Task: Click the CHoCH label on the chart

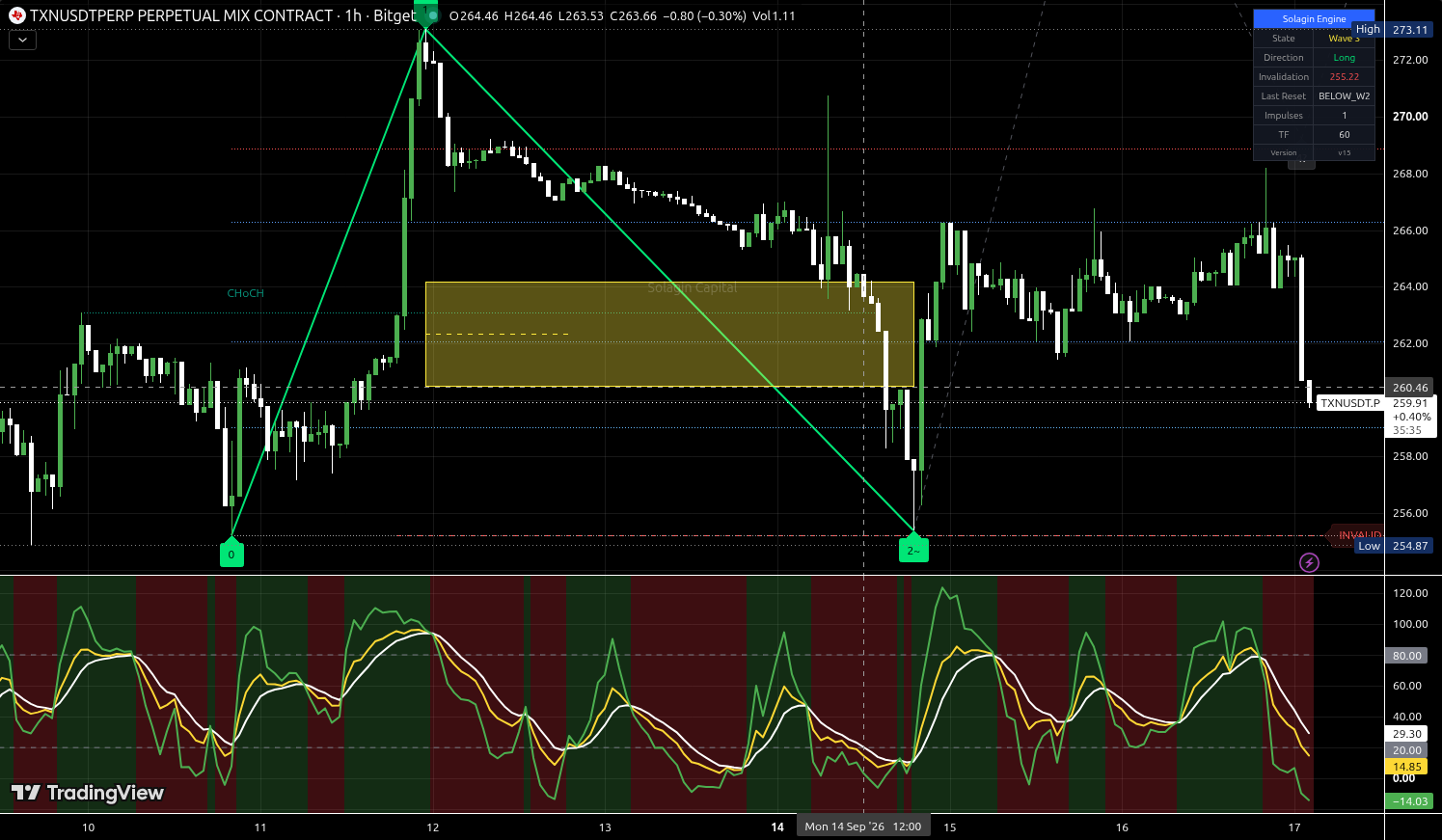Action: [246, 293]
